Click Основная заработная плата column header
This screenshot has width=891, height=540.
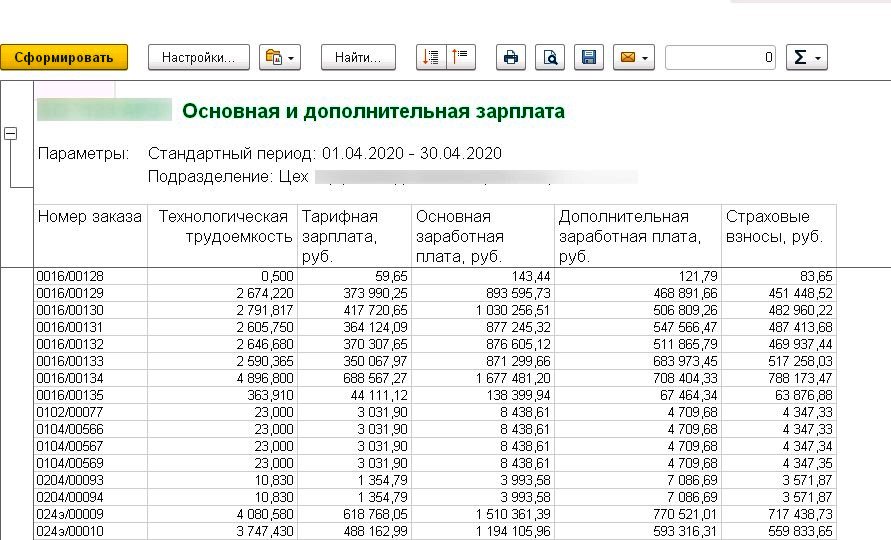point(483,236)
